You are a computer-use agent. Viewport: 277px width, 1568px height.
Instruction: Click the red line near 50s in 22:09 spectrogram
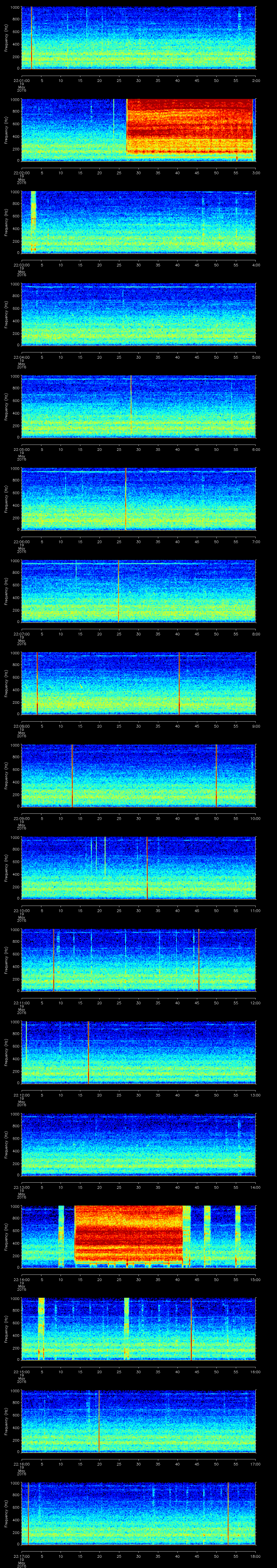tap(216, 775)
